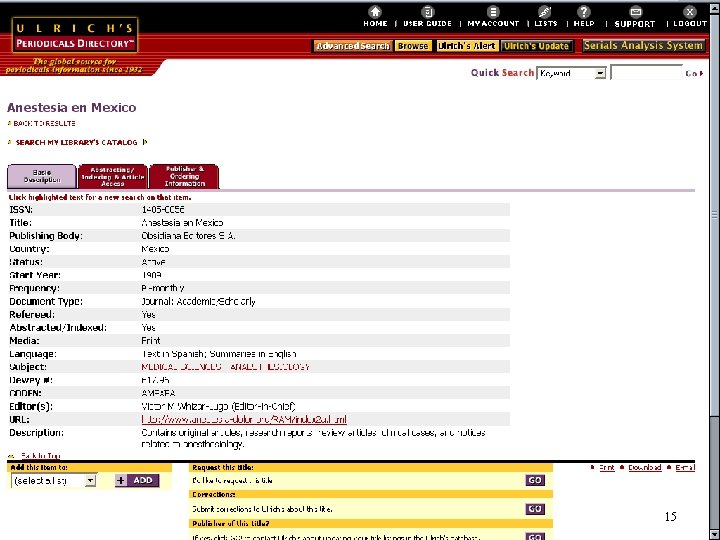Click GO to request this title
The image size is (720, 540).
coord(535,480)
